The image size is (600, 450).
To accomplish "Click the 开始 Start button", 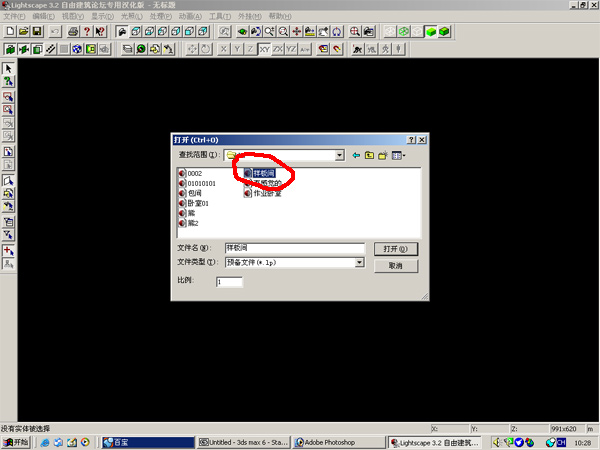I will [x=16, y=442].
